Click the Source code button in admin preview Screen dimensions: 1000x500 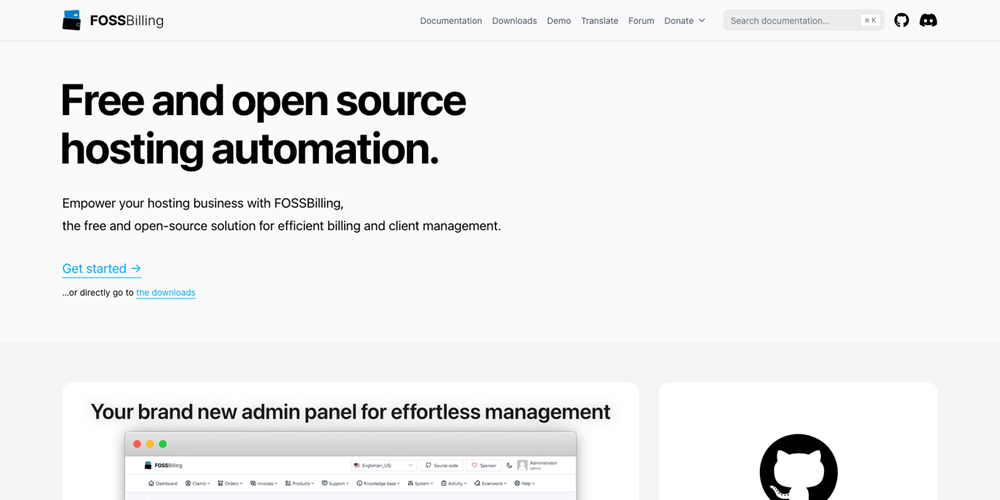tap(441, 466)
